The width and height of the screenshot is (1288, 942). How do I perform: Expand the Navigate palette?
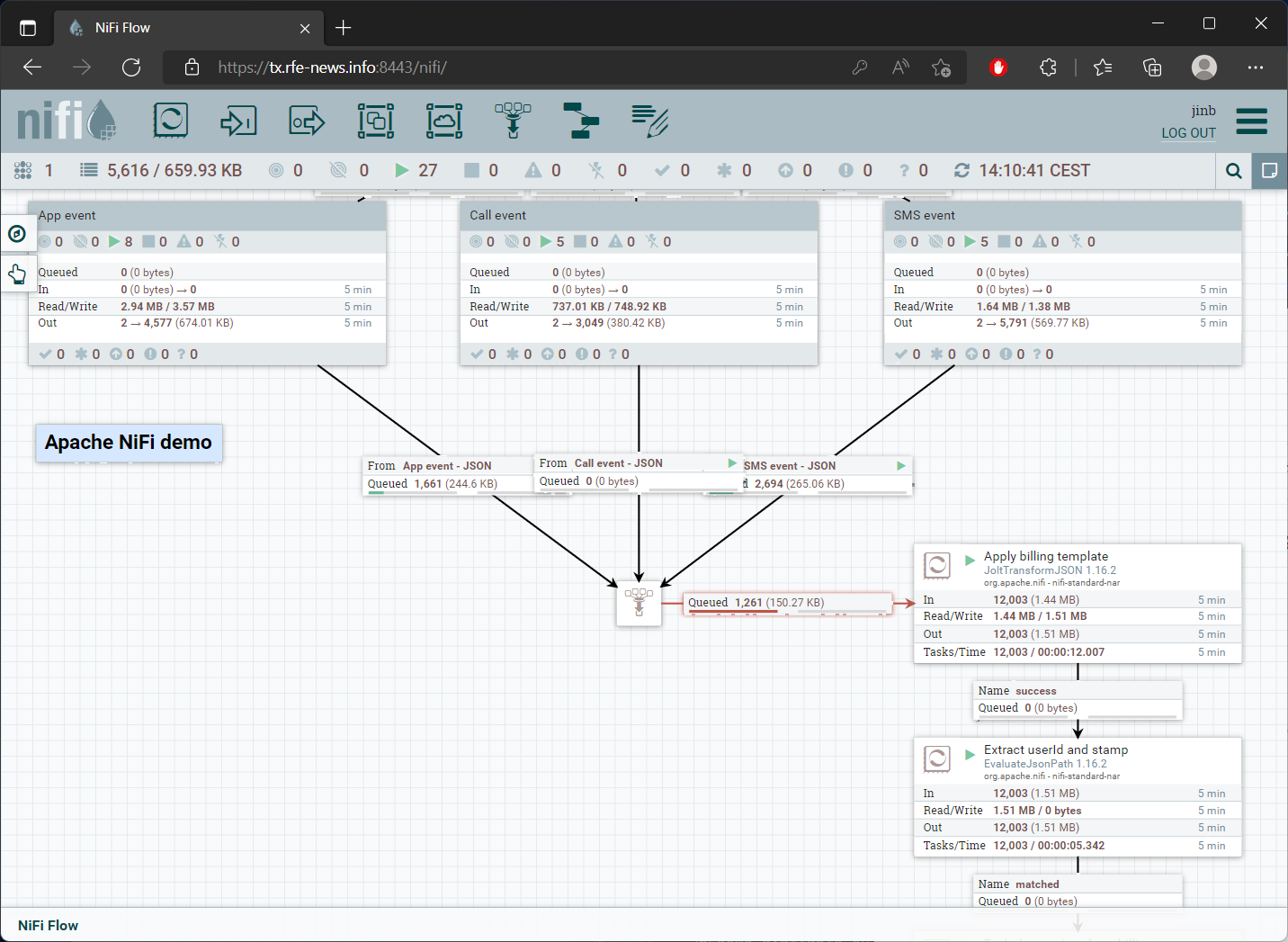(17, 234)
